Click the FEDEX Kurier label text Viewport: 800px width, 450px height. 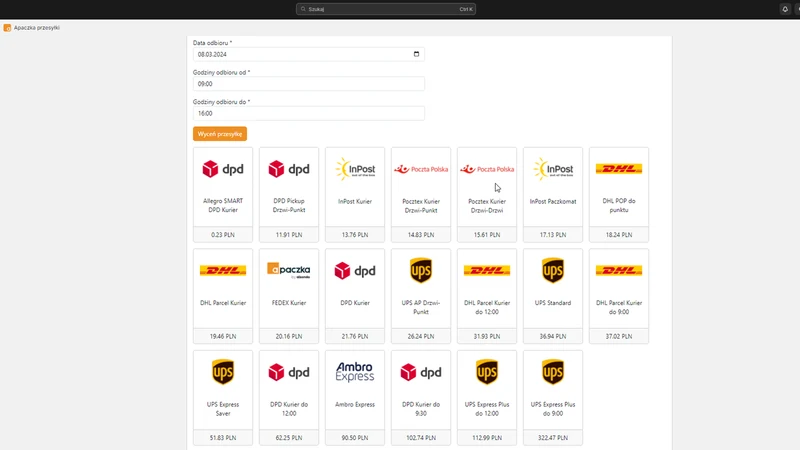tap(289, 303)
